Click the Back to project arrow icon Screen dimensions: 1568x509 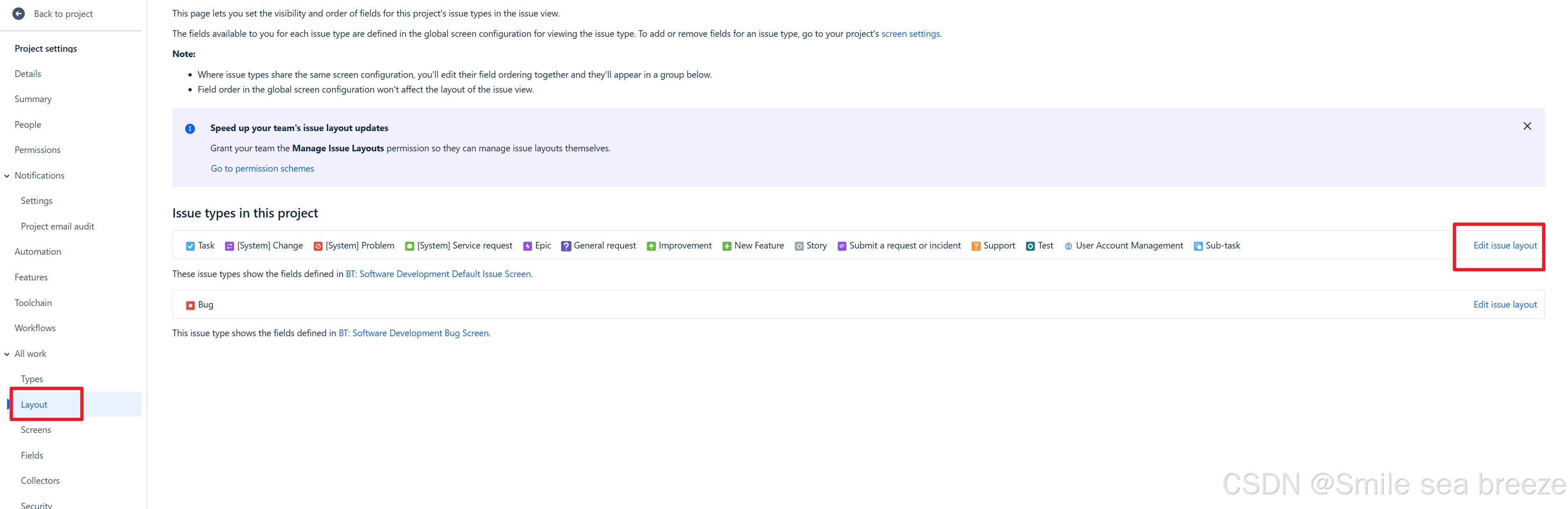point(19,13)
